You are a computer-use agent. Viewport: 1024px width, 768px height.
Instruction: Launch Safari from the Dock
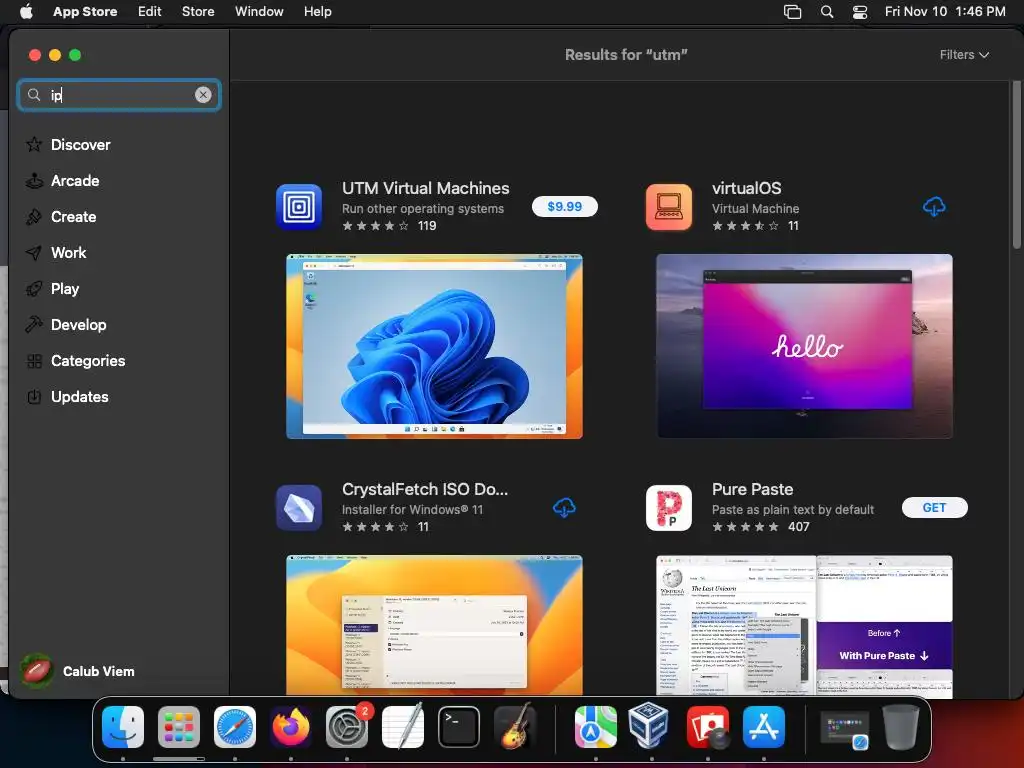coord(235,727)
